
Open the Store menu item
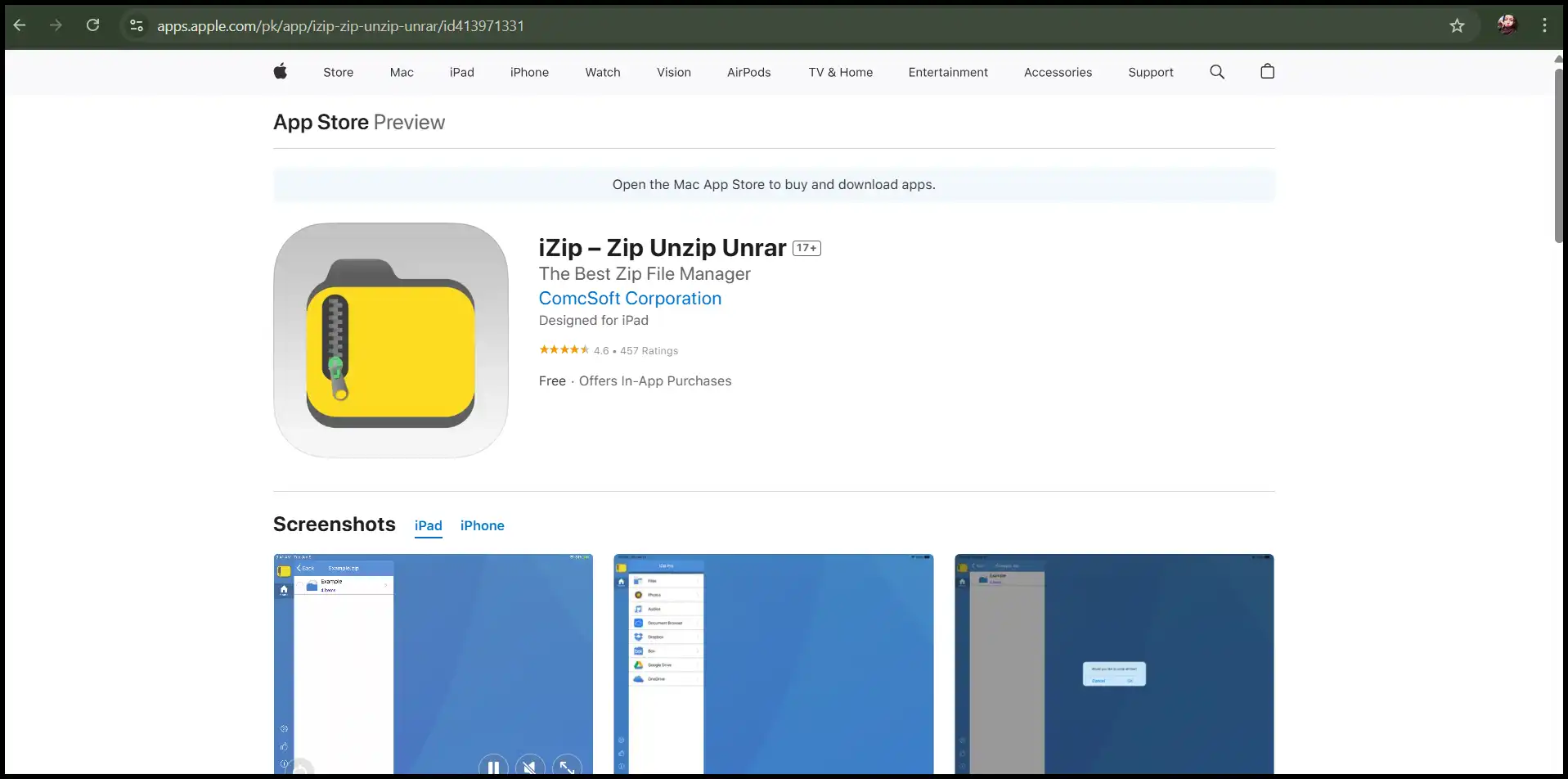338,72
